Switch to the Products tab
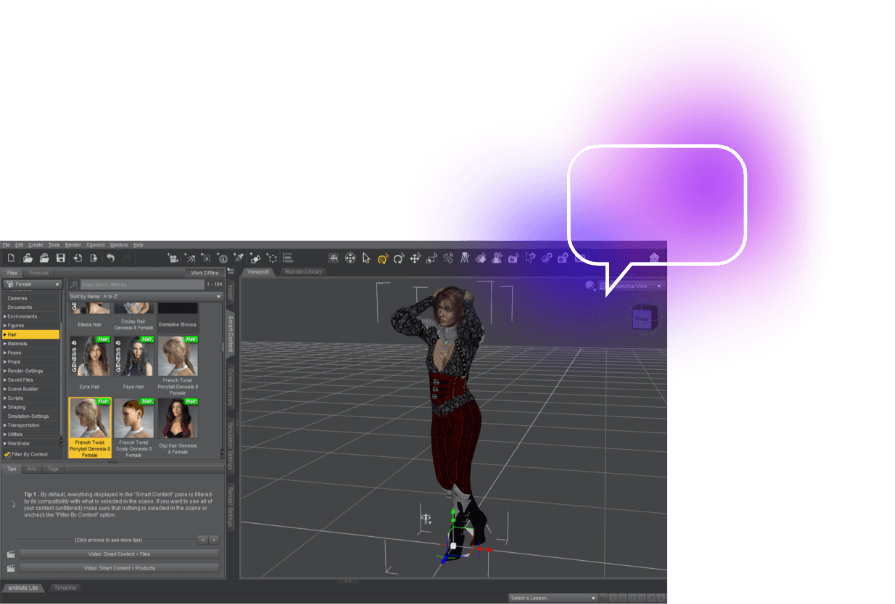This screenshot has width=895, height=604. [39, 272]
